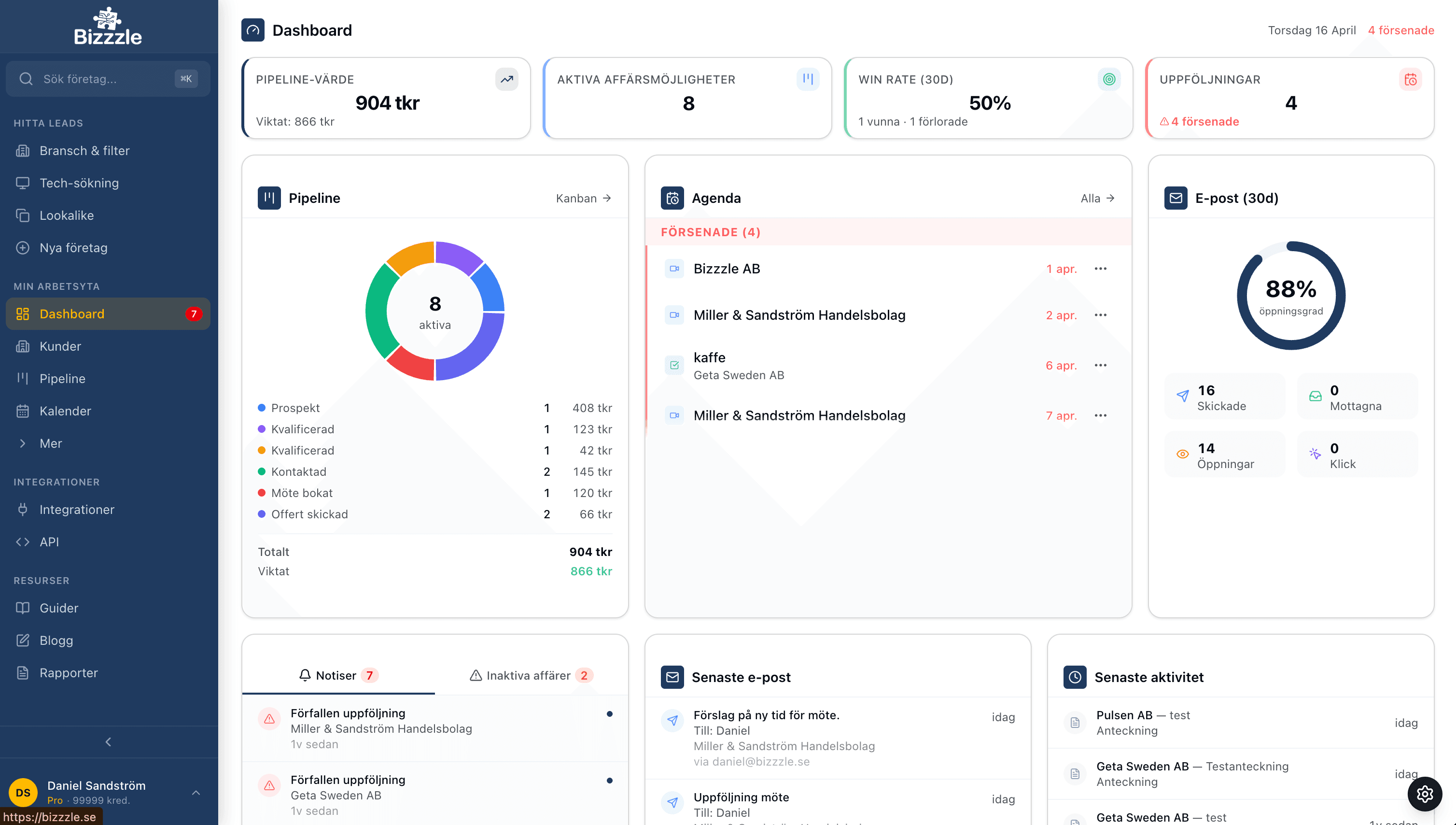Click the magnifier icon in the search bar
Screen dimensions: 1456x825
point(26,79)
